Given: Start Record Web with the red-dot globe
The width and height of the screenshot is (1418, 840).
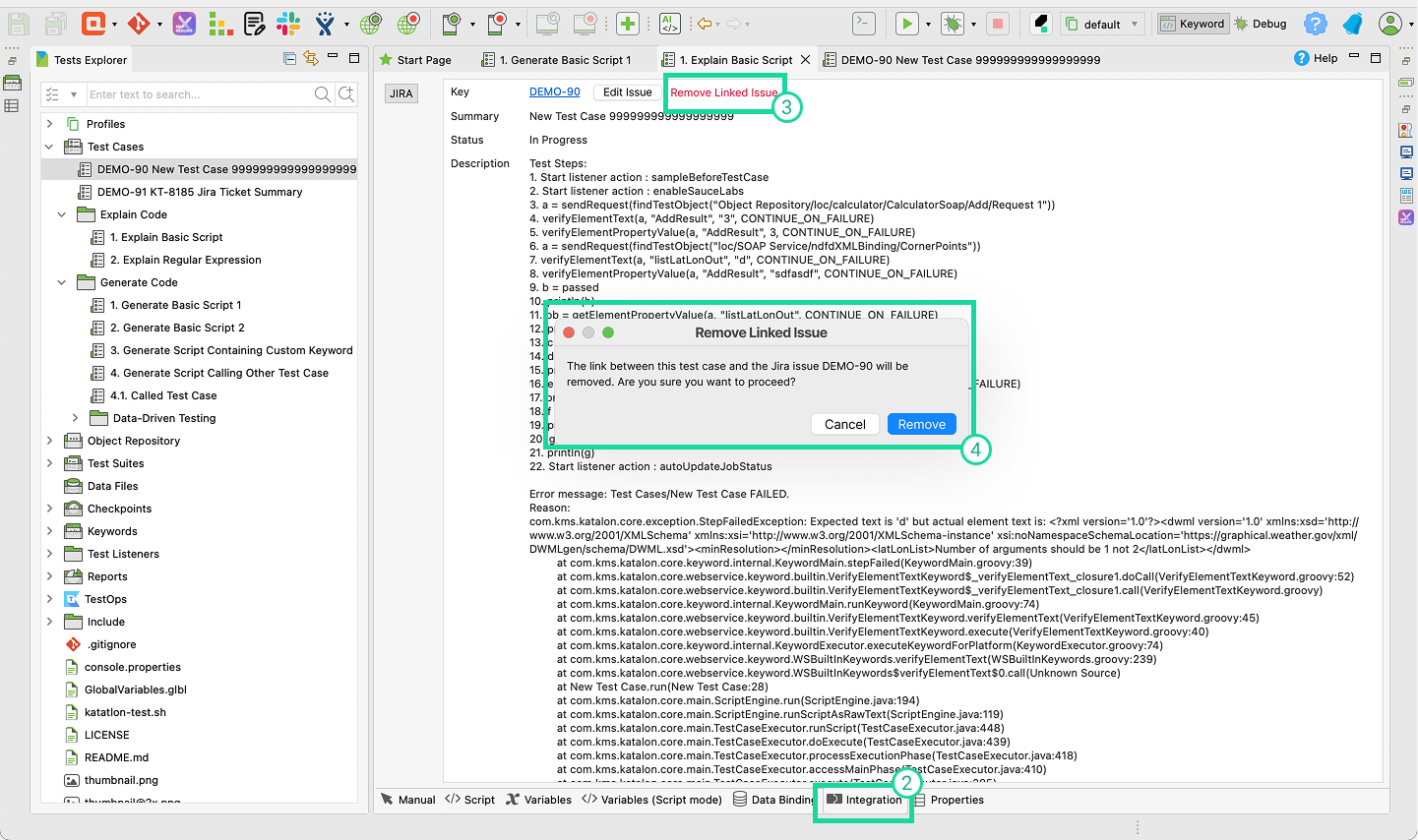Looking at the screenshot, I should coord(407,24).
